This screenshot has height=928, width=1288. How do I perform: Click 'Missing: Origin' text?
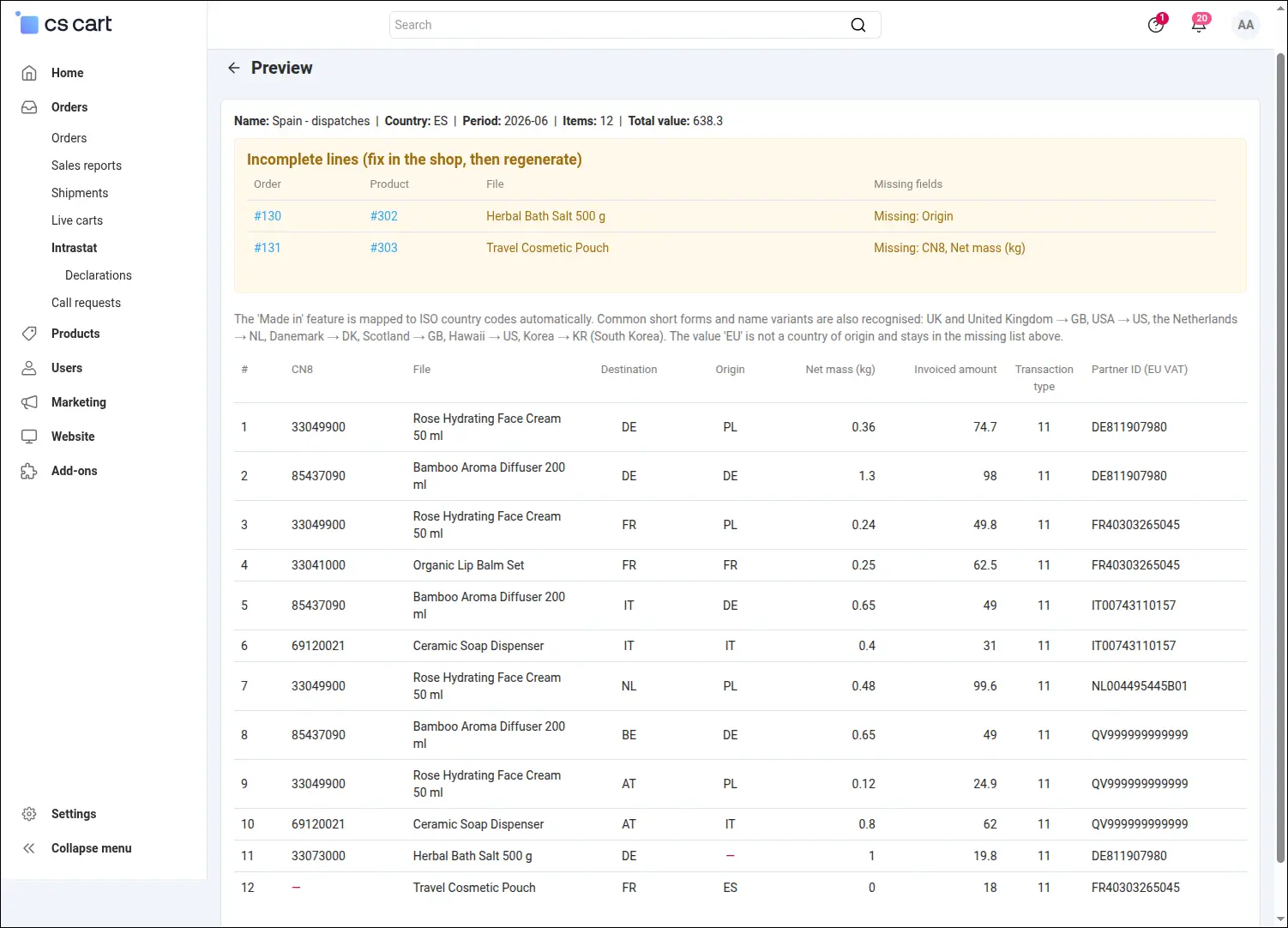point(913,216)
